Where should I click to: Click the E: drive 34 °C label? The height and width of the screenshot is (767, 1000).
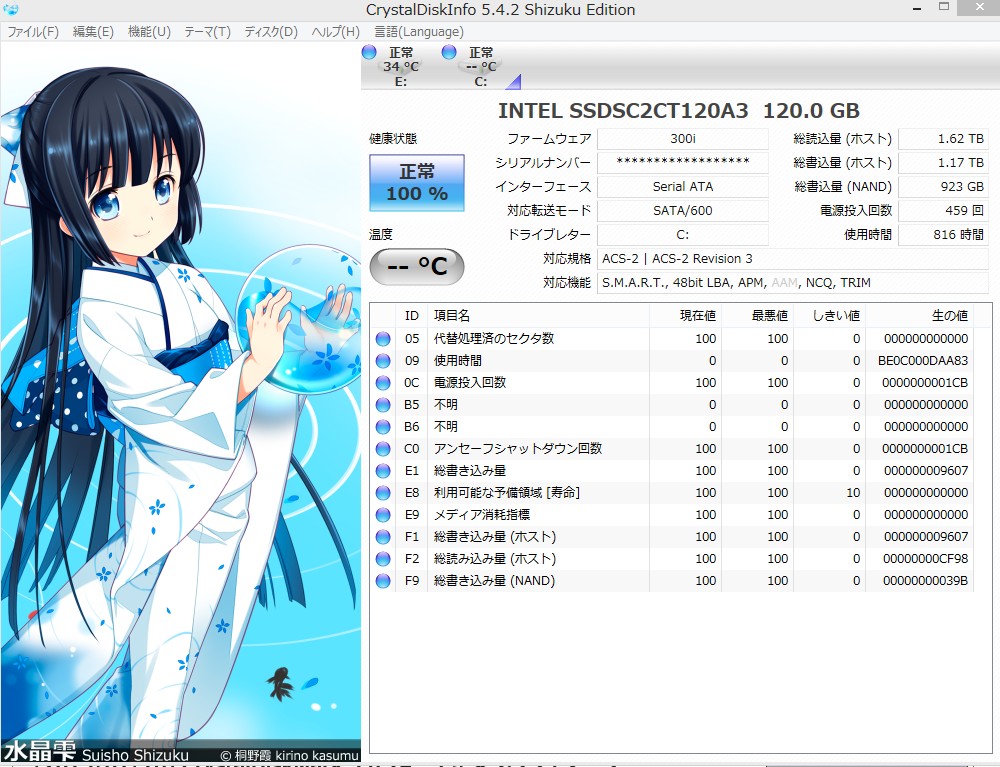(401, 67)
